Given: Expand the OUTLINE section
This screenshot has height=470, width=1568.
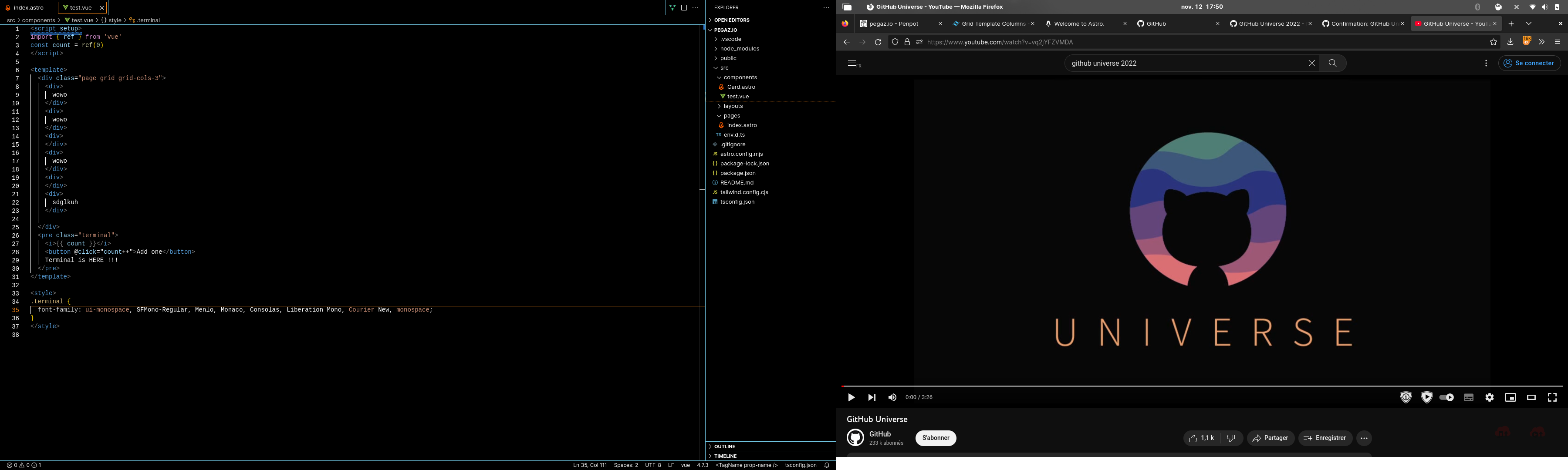Looking at the screenshot, I should point(724,446).
